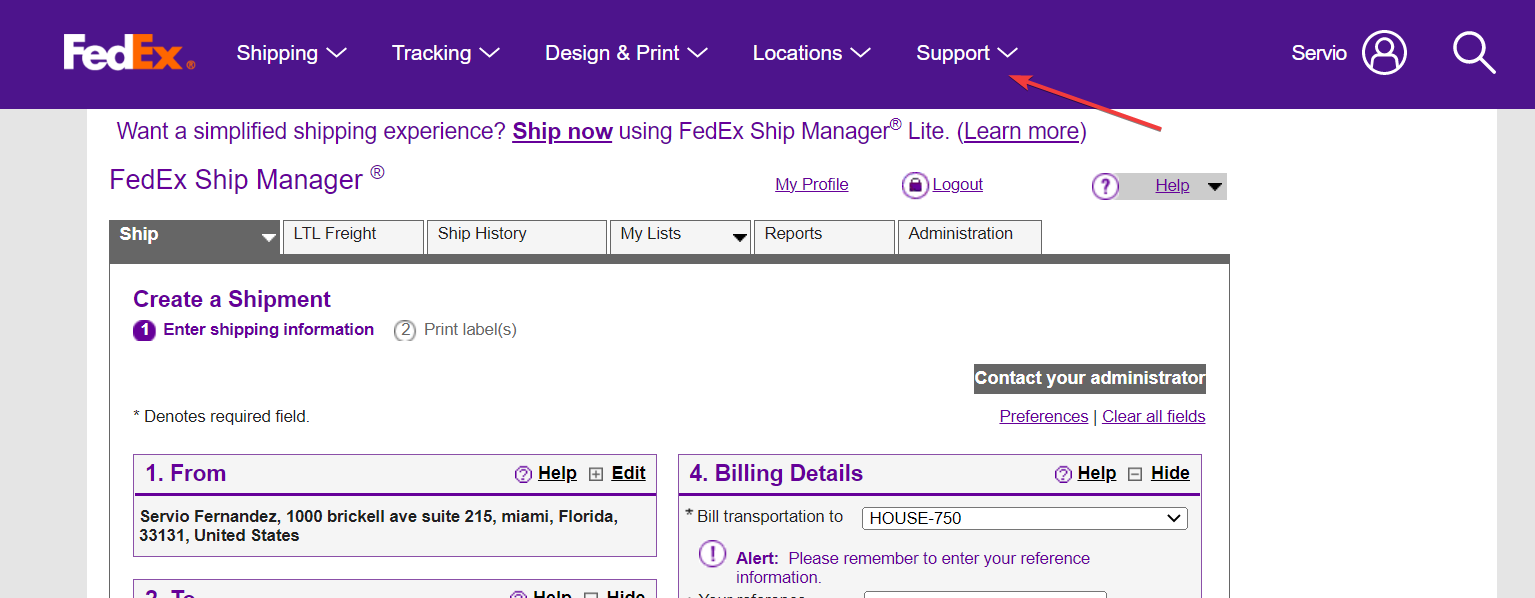Click the search magnifier icon

(1473, 53)
